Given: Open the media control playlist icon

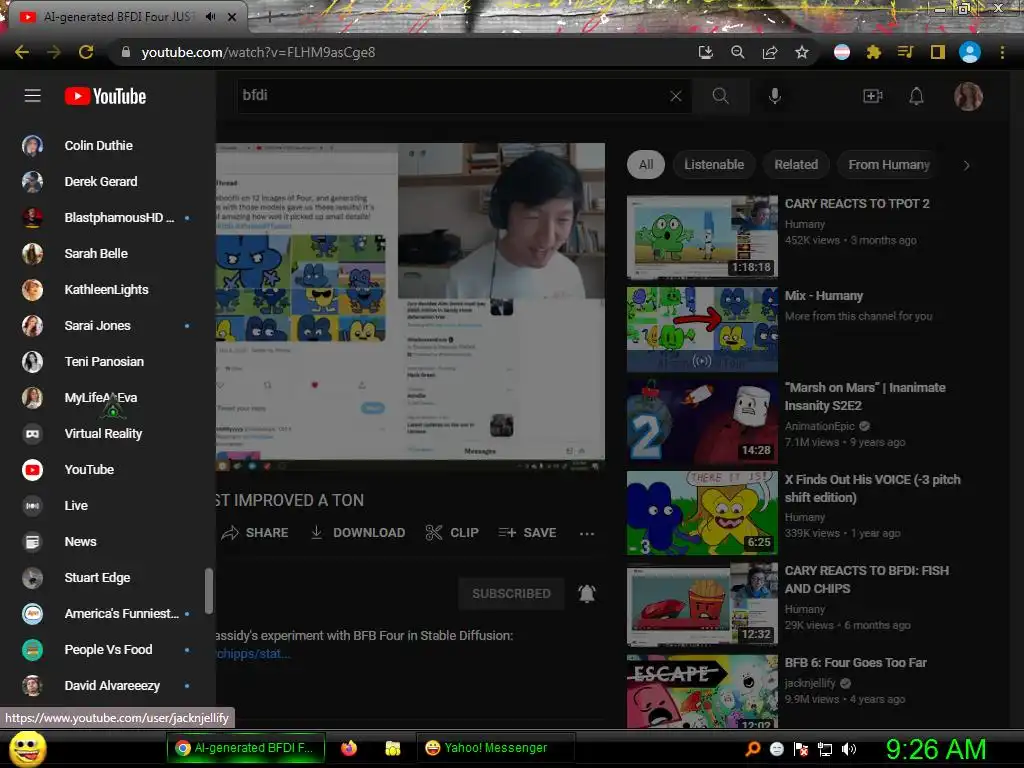Looking at the screenshot, I should (x=905, y=52).
